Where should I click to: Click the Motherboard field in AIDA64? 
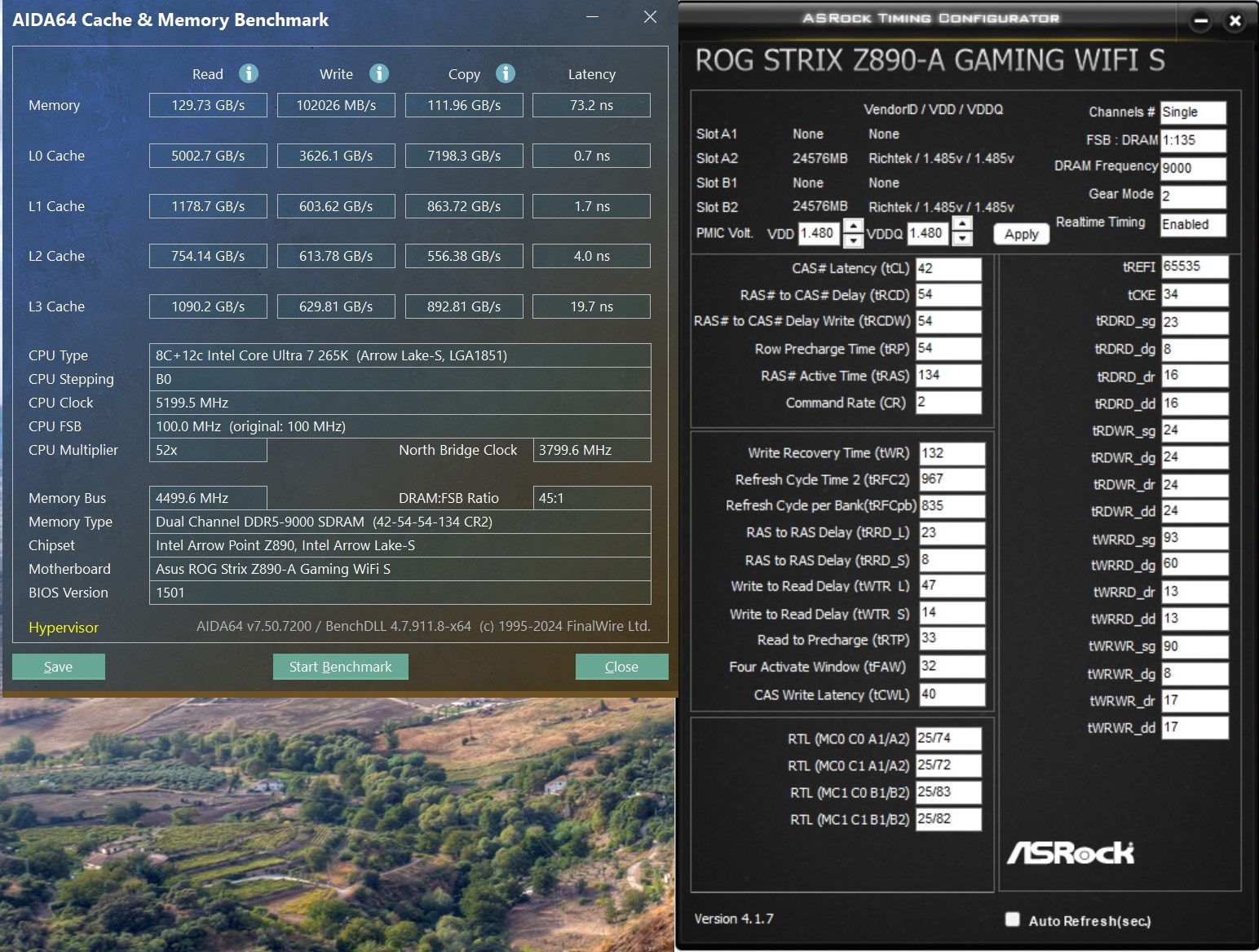click(x=400, y=569)
